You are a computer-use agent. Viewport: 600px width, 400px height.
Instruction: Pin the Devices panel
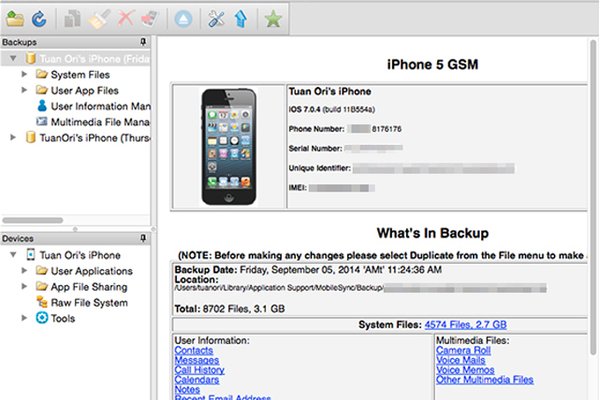[x=143, y=238]
